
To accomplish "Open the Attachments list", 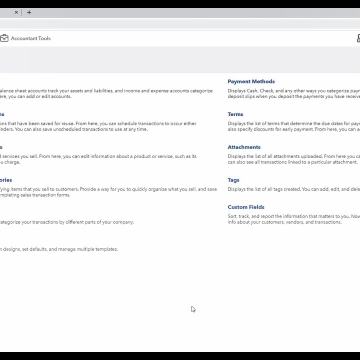I will 244,147.
